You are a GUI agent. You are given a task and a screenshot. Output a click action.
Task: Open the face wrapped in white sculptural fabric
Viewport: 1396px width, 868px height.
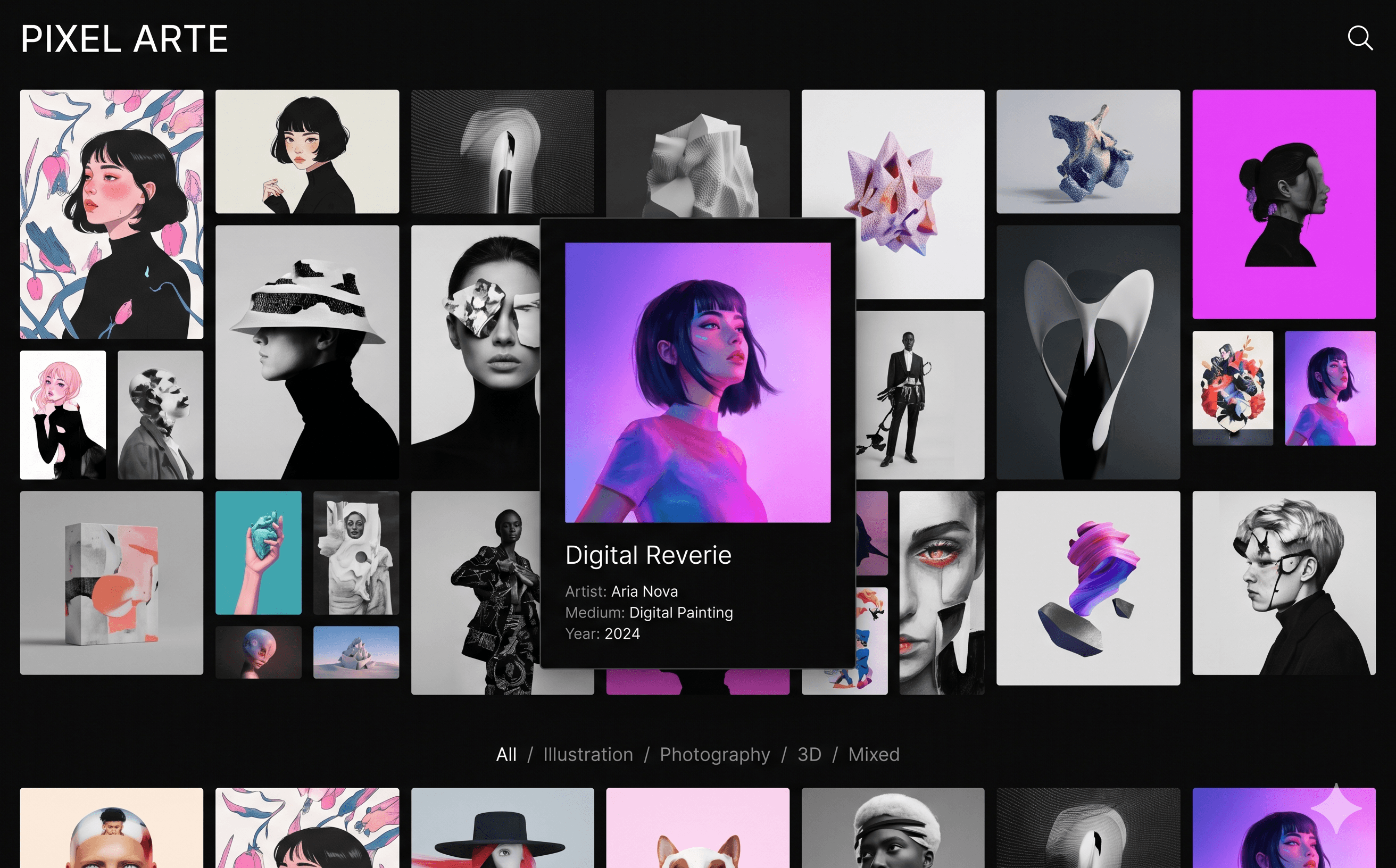(x=356, y=553)
